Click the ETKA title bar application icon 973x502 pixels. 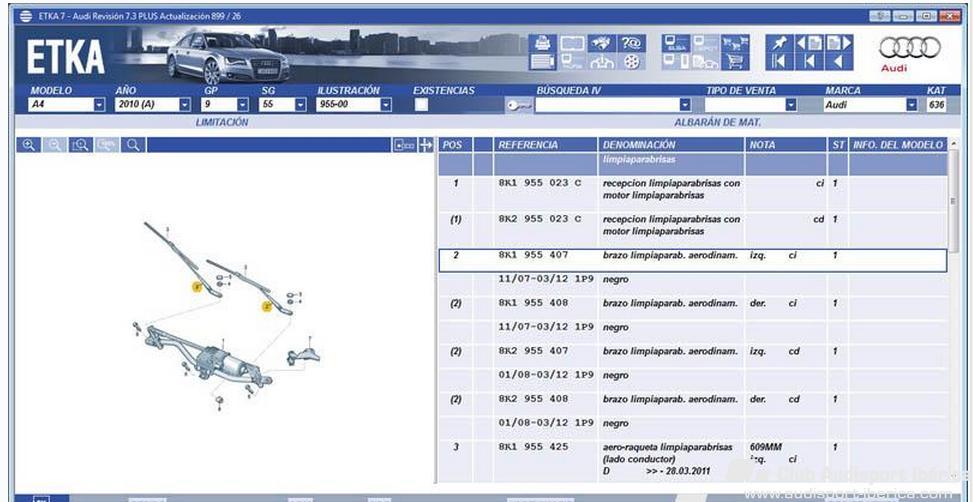26,16
